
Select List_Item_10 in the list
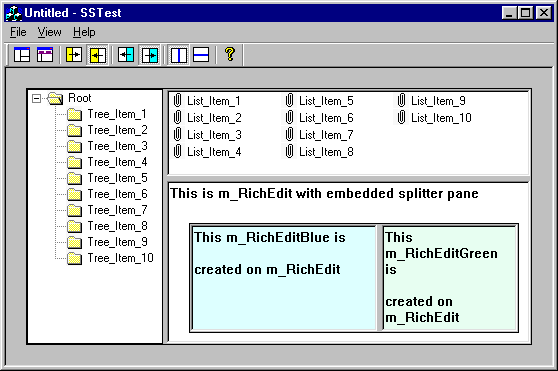point(441,118)
